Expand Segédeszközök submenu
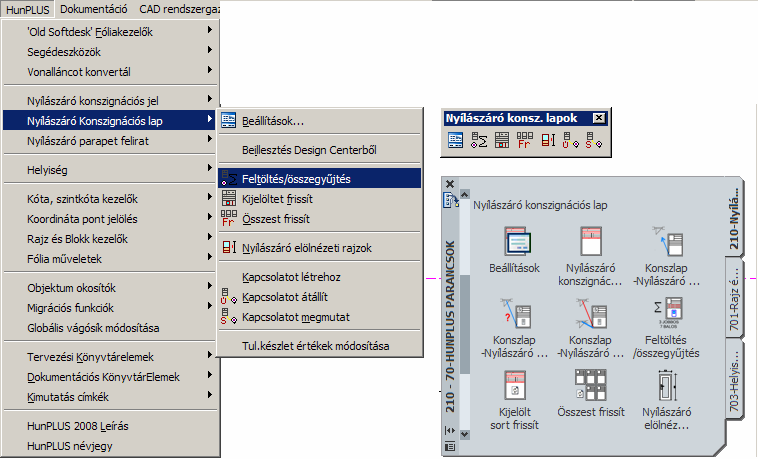The width and height of the screenshot is (758, 459). coord(110,52)
